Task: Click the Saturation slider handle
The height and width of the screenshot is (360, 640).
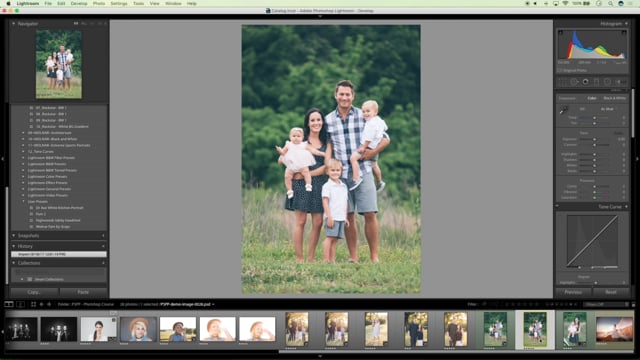Action: click(594, 198)
